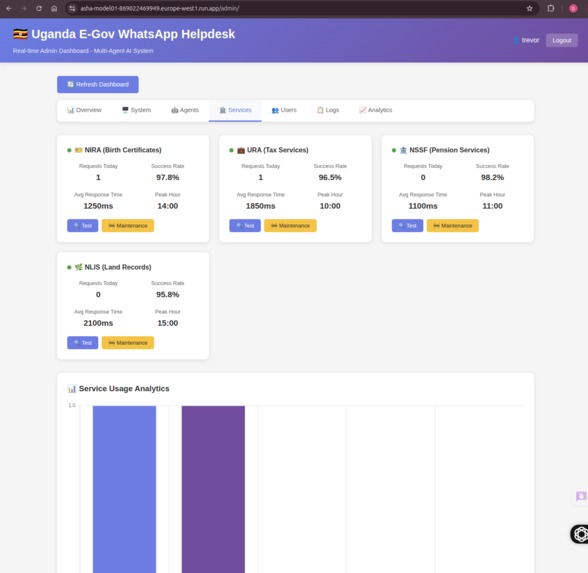Test the URA Tax Services
Screen dimensions: 588x573
pyautogui.click(x=245, y=225)
